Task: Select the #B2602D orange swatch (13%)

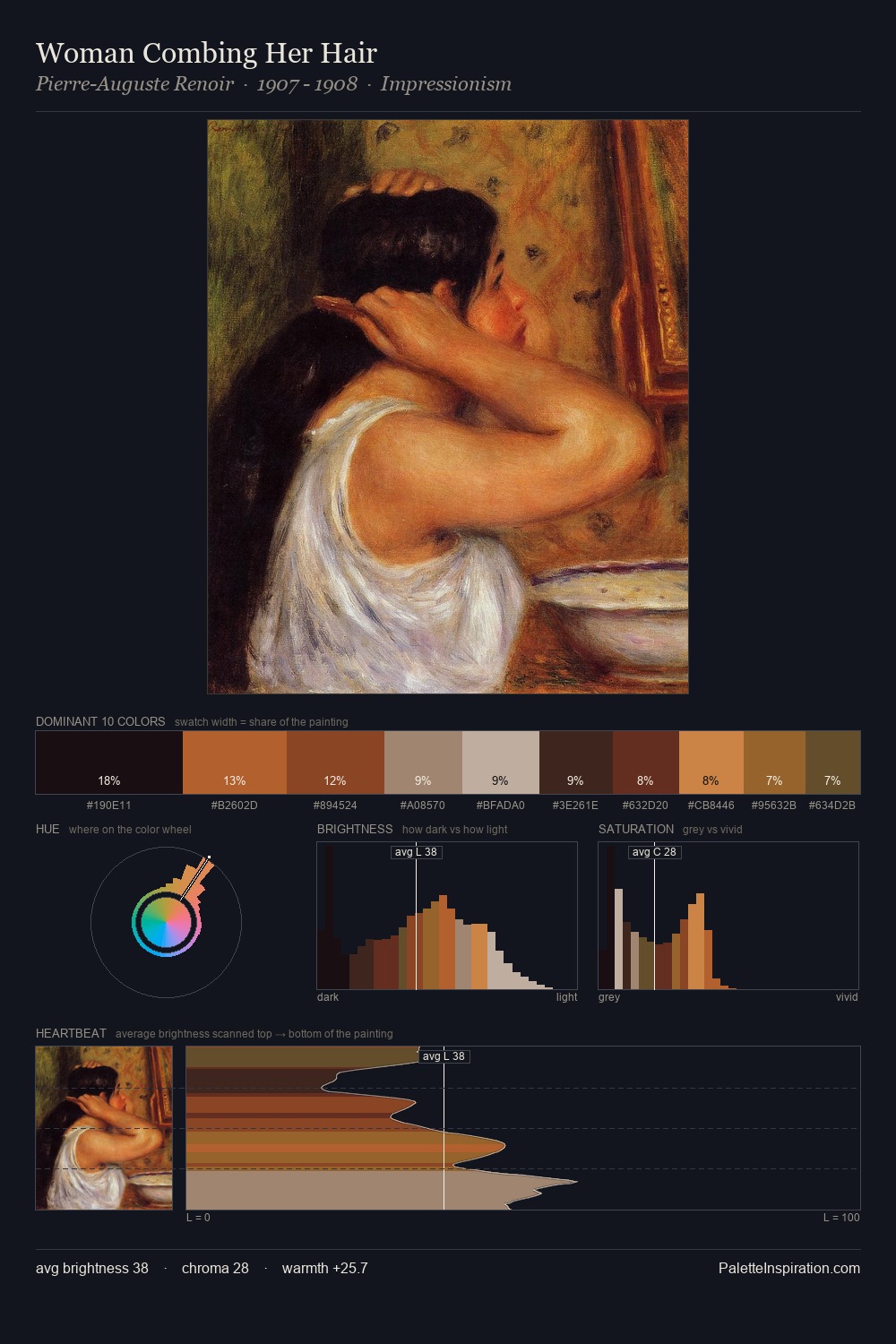Action: pyautogui.click(x=235, y=762)
